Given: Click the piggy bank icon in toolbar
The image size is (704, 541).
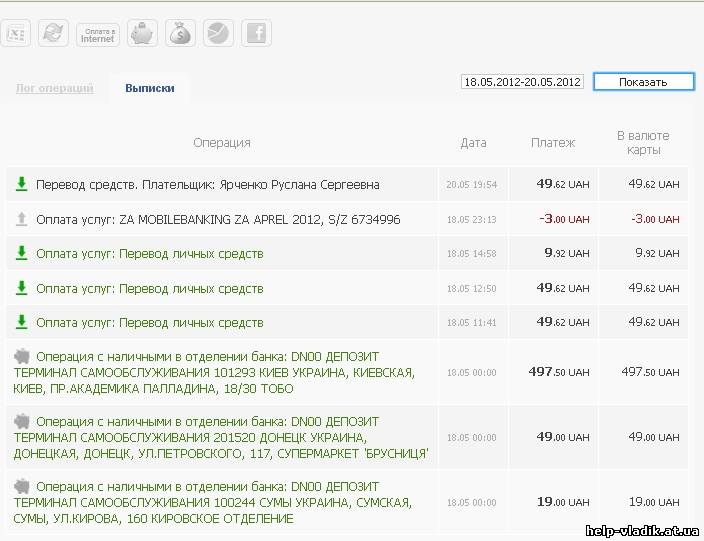Looking at the screenshot, I should click(x=143, y=34).
